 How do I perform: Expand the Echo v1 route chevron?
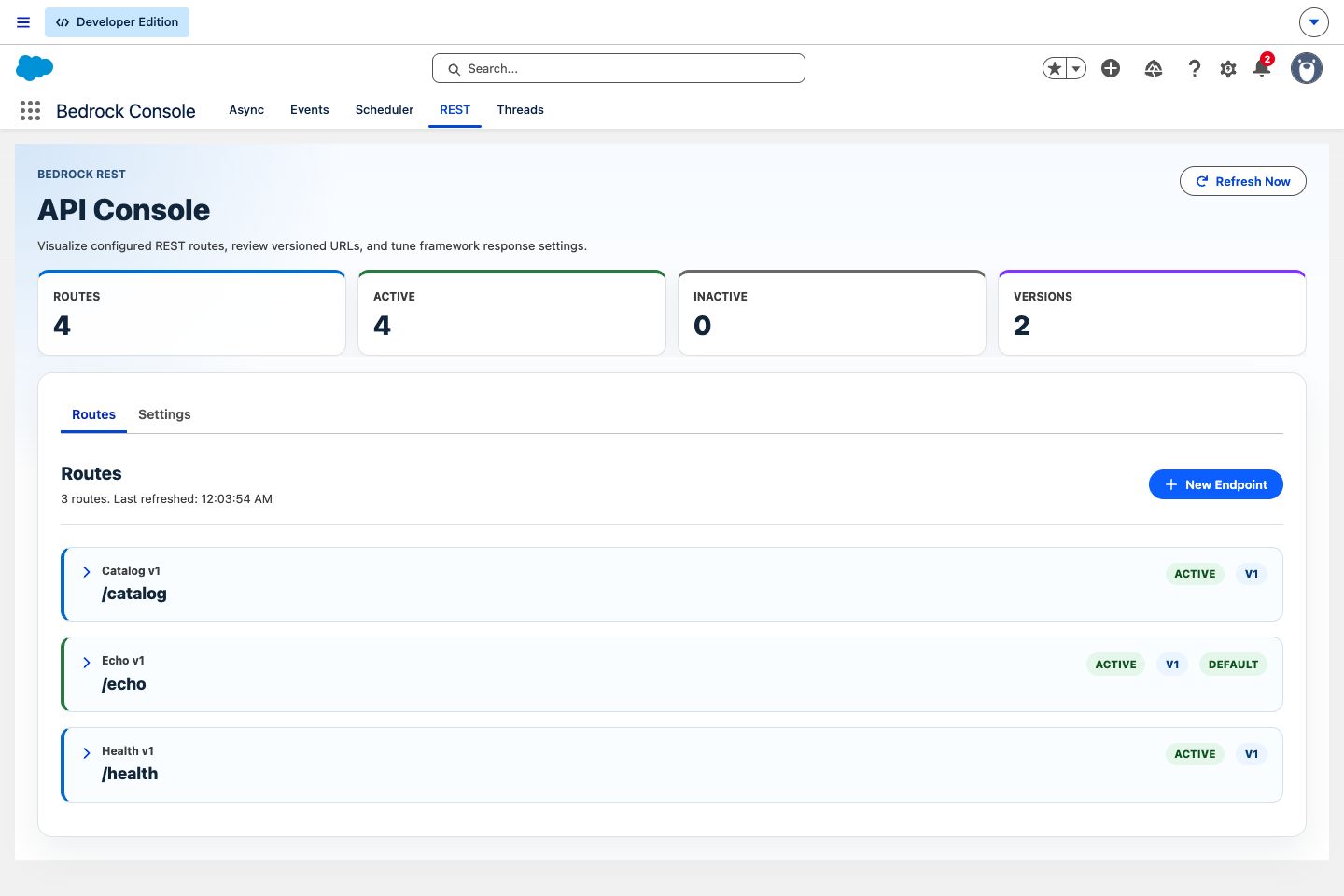click(x=87, y=662)
